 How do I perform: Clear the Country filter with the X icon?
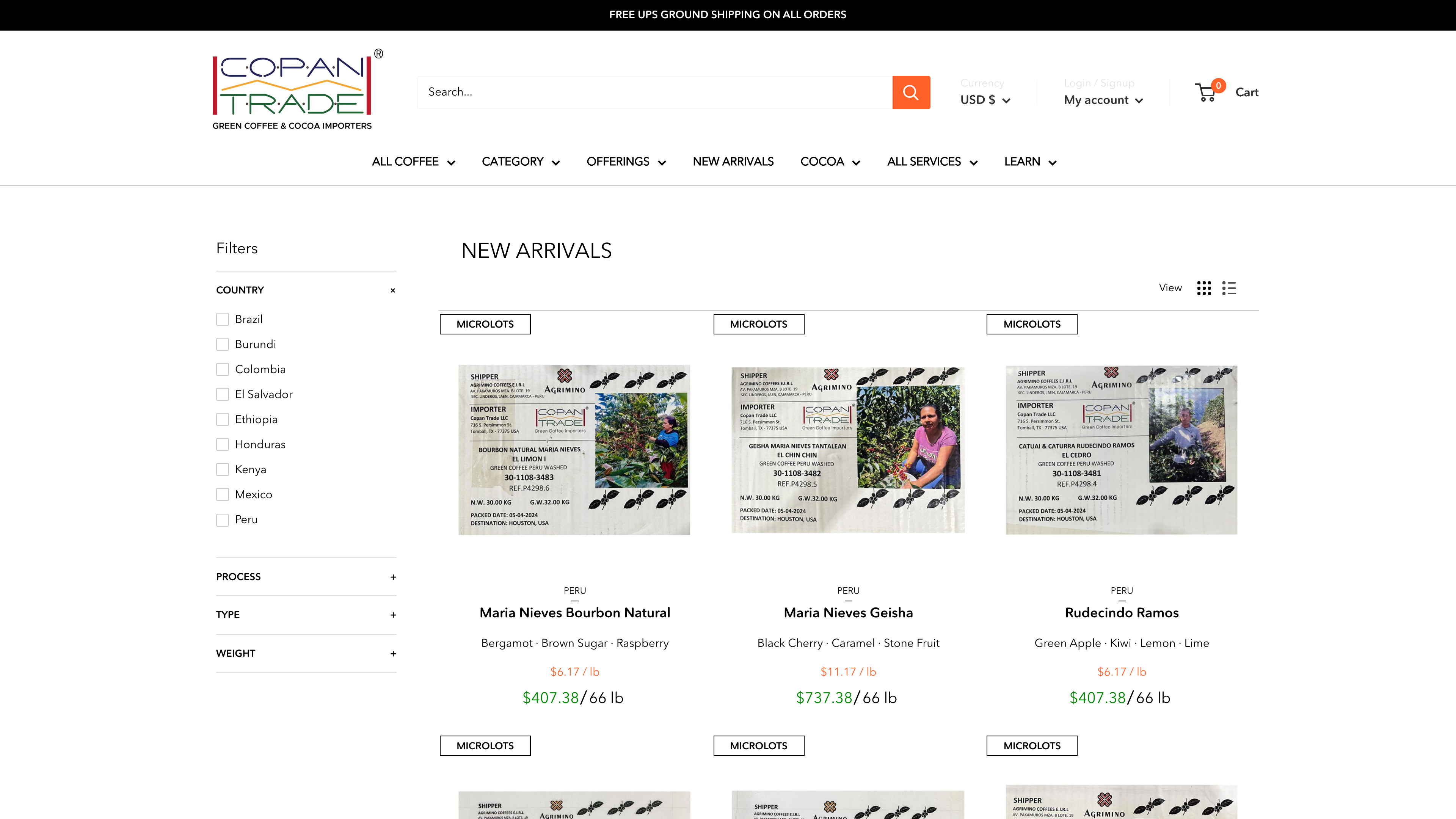[x=392, y=290]
